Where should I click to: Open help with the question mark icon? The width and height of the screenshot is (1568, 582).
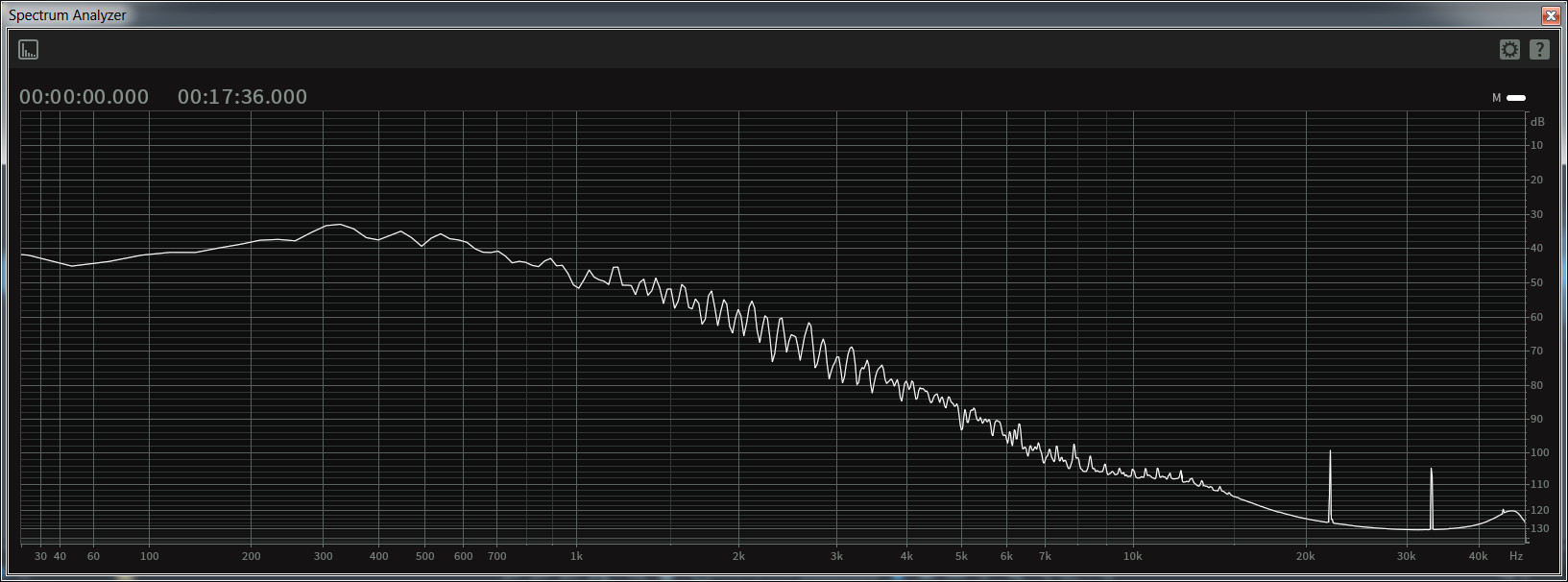click(1539, 49)
